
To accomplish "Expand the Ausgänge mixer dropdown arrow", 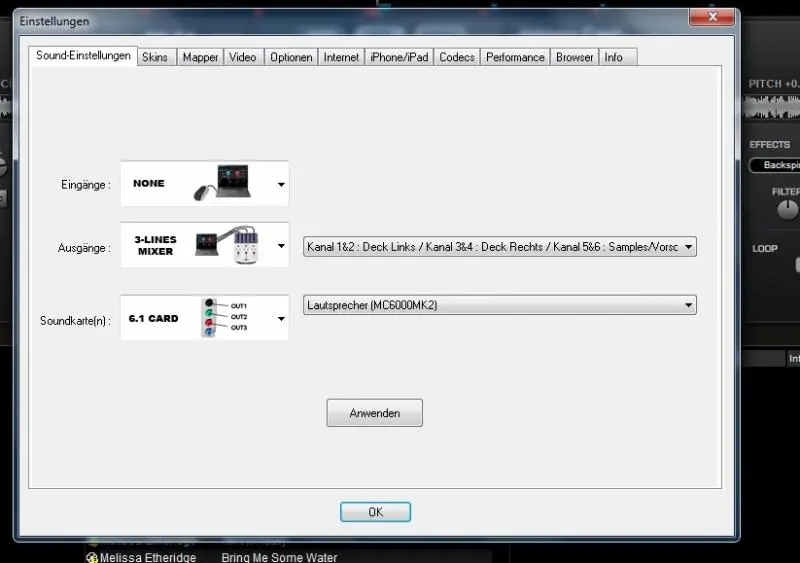I will 281,247.
